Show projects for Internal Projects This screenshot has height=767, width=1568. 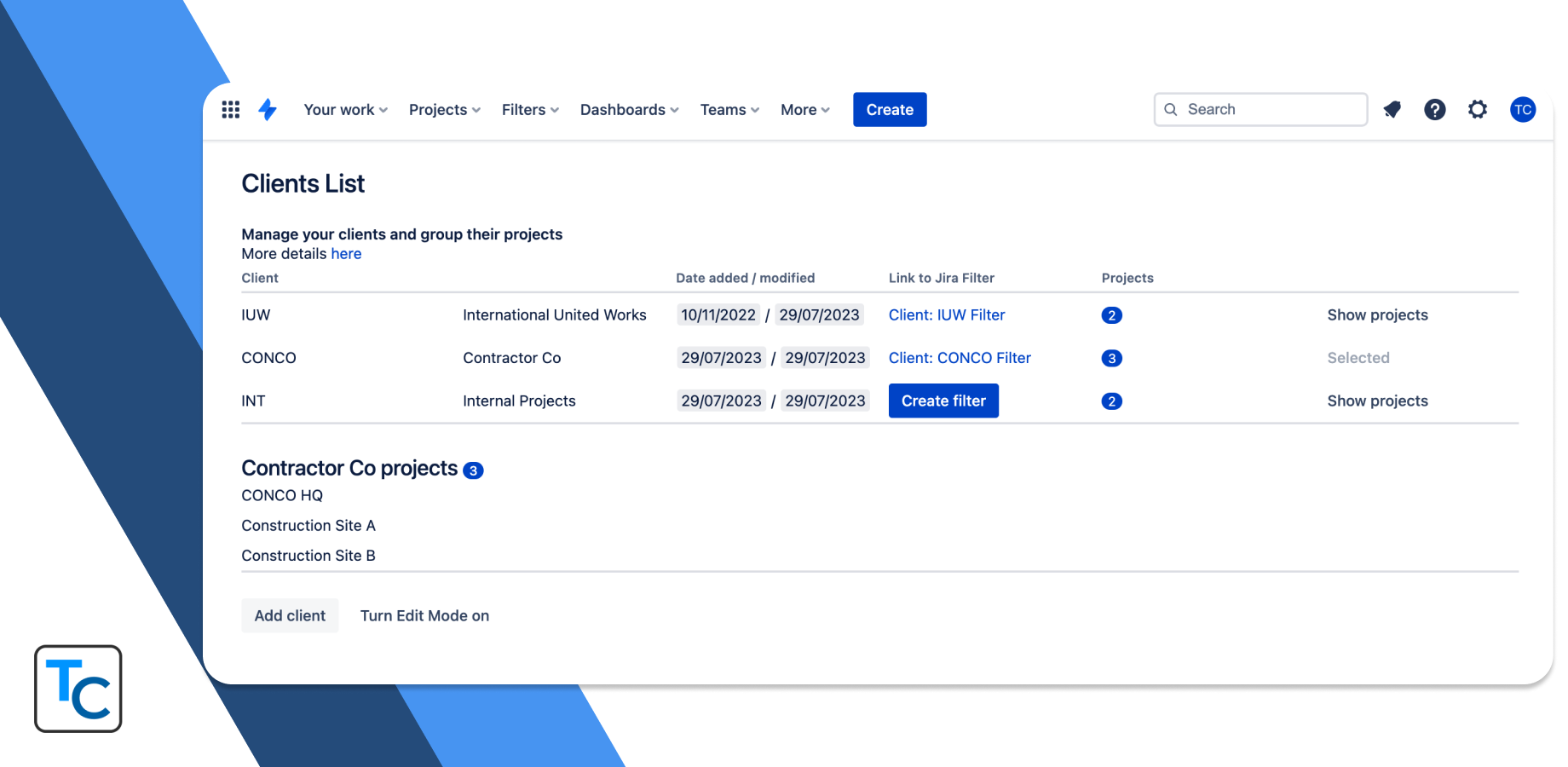pyautogui.click(x=1377, y=401)
